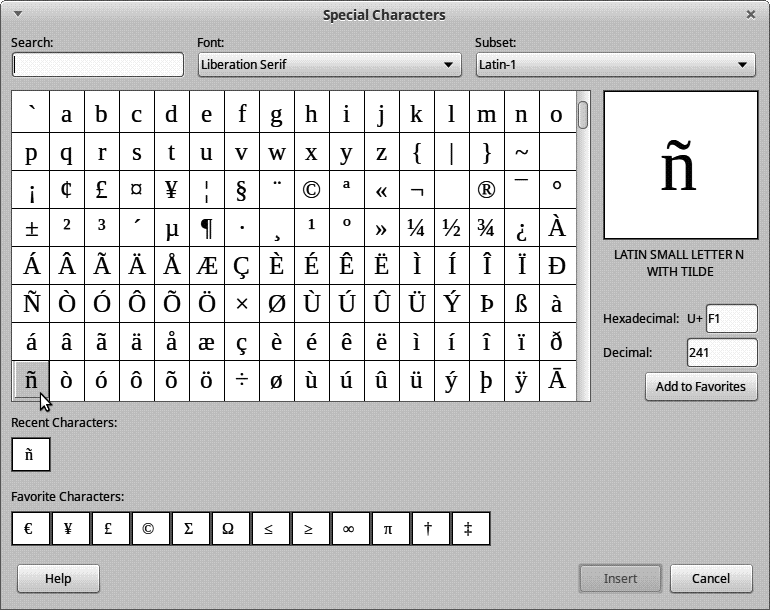Choose the sharp s ß character
770x610 pixels.
click(x=521, y=304)
